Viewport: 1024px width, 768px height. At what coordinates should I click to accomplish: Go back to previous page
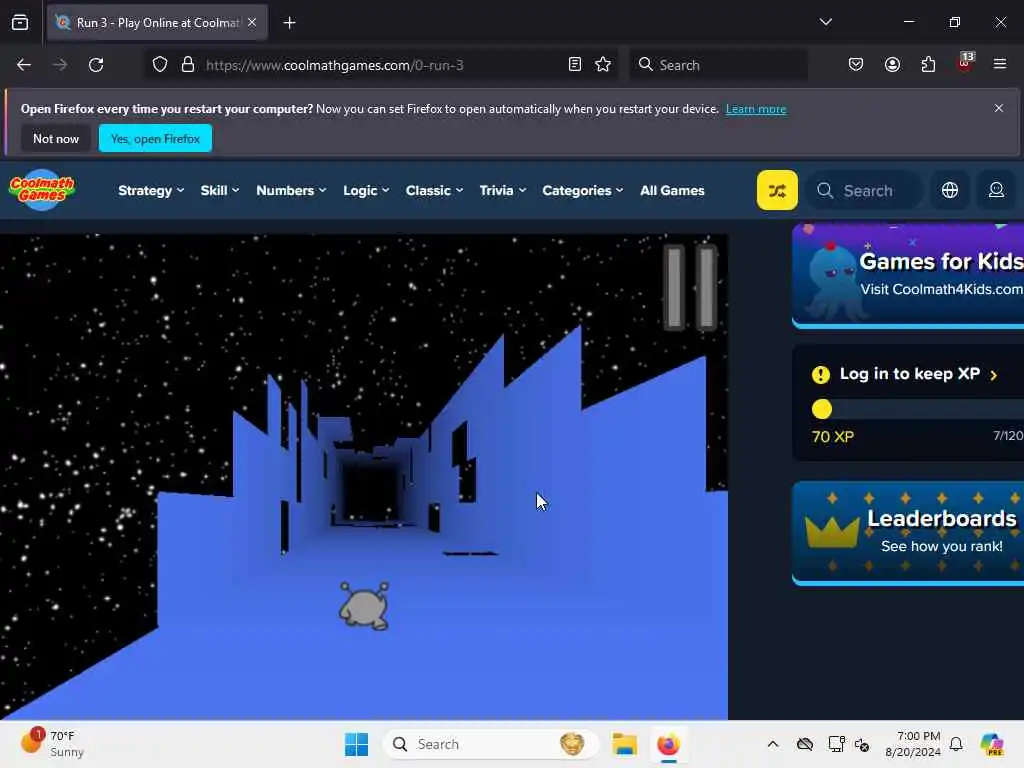pos(24,65)
